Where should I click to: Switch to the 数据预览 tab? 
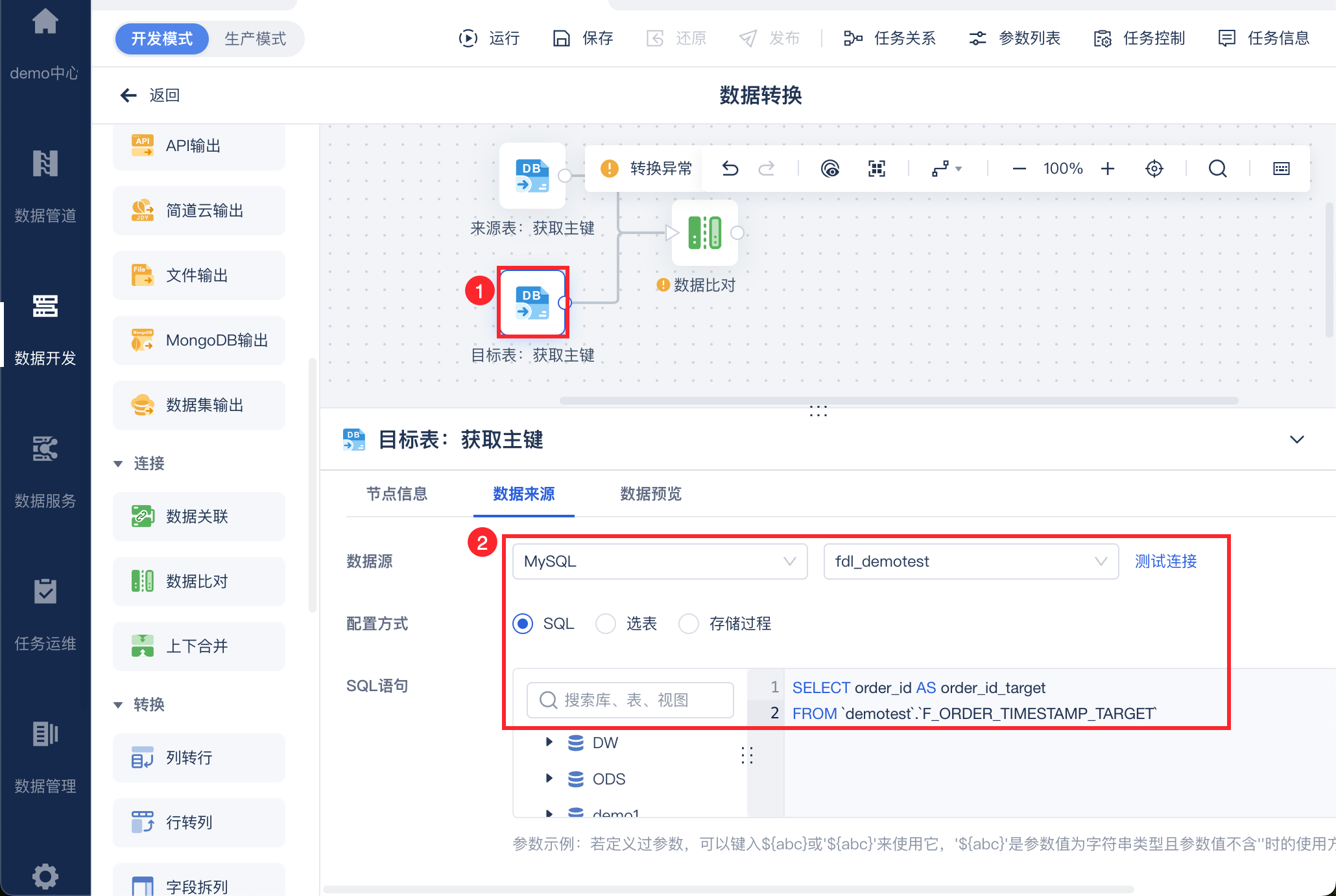[x=650, y=494]
